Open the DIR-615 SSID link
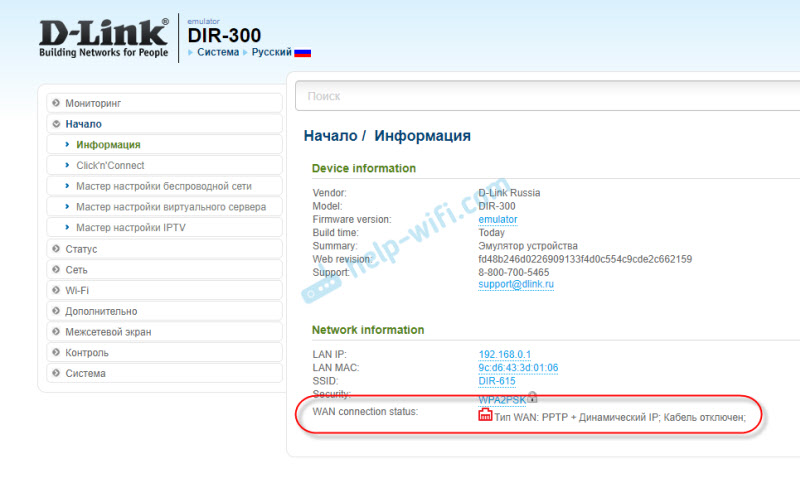Viewport: 800px width, 481px height. pos(496,381)
